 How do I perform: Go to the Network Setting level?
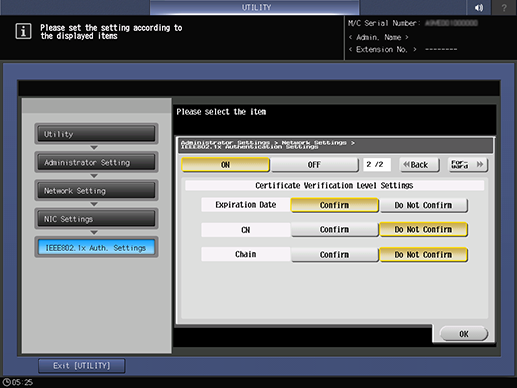pos(96,191)
